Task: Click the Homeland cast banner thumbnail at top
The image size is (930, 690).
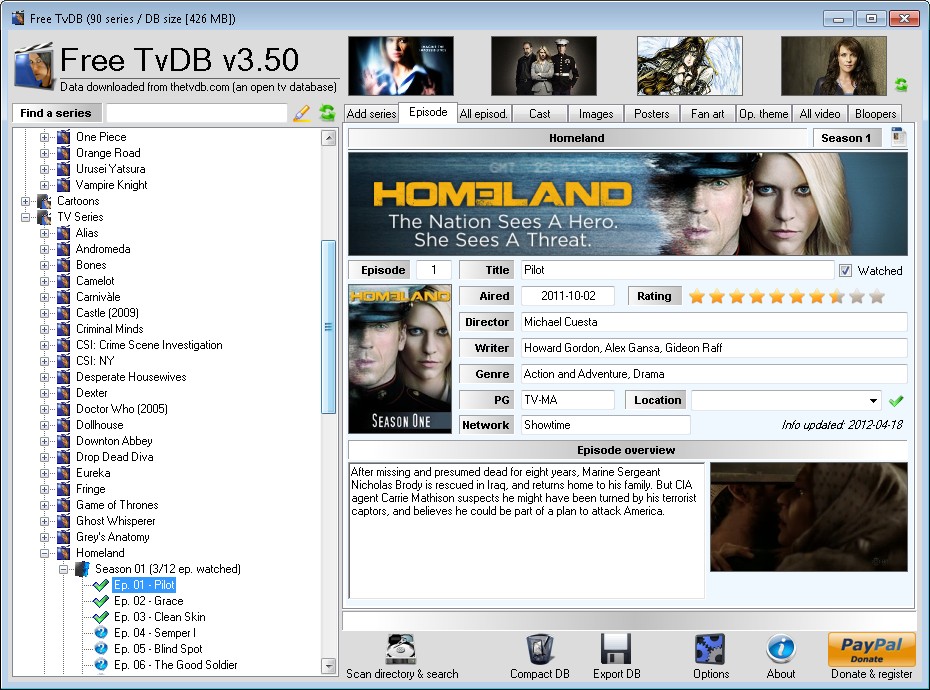Action: [543, 66]
